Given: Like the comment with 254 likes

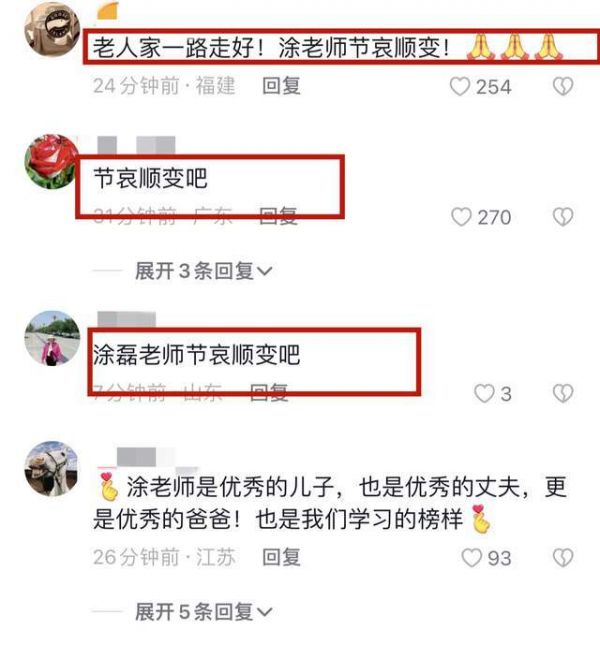Looking at the screenshot, I should coord(460,87).
